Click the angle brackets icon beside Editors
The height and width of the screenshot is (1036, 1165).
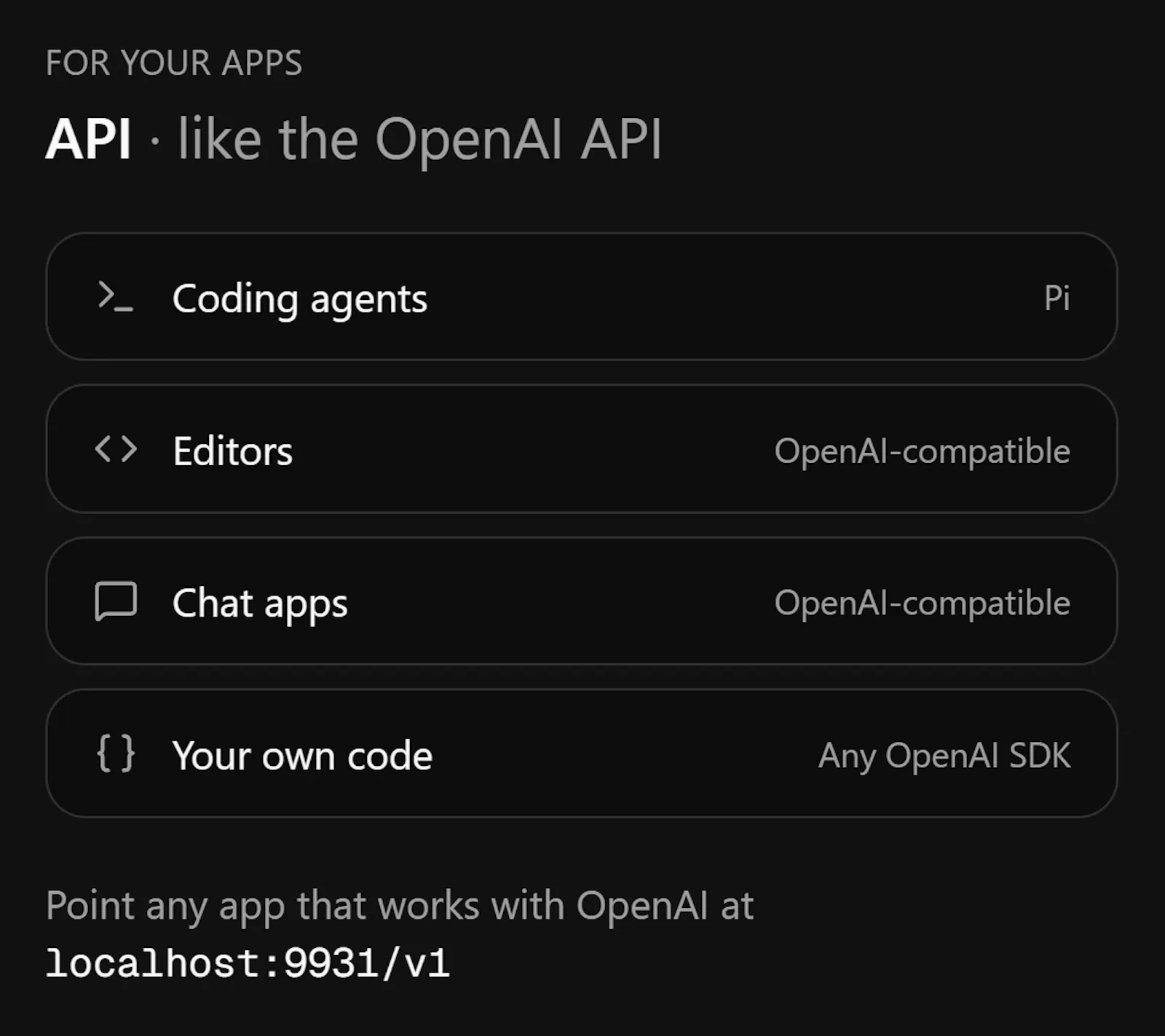[116, 449]
